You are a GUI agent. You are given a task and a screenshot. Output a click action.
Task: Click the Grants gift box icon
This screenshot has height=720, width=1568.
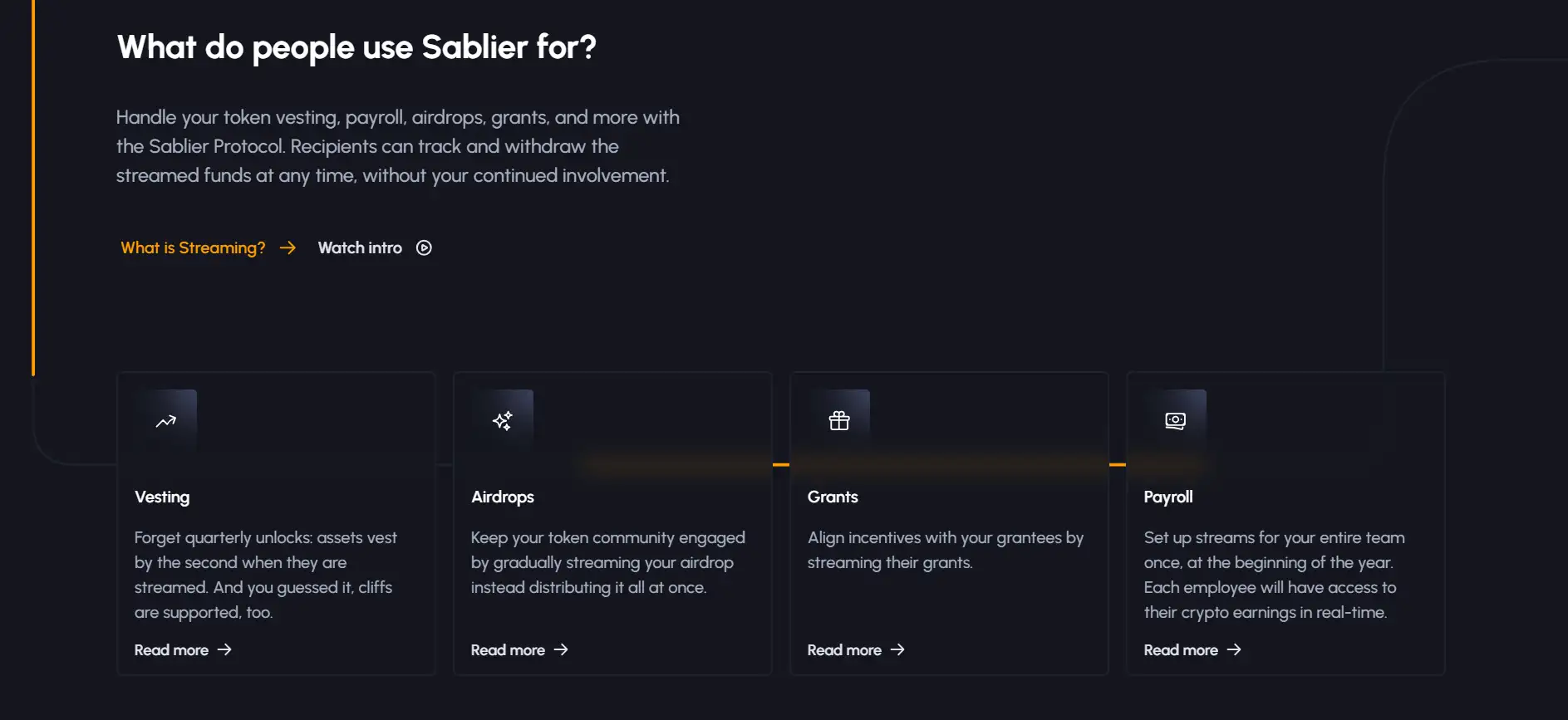839,421
